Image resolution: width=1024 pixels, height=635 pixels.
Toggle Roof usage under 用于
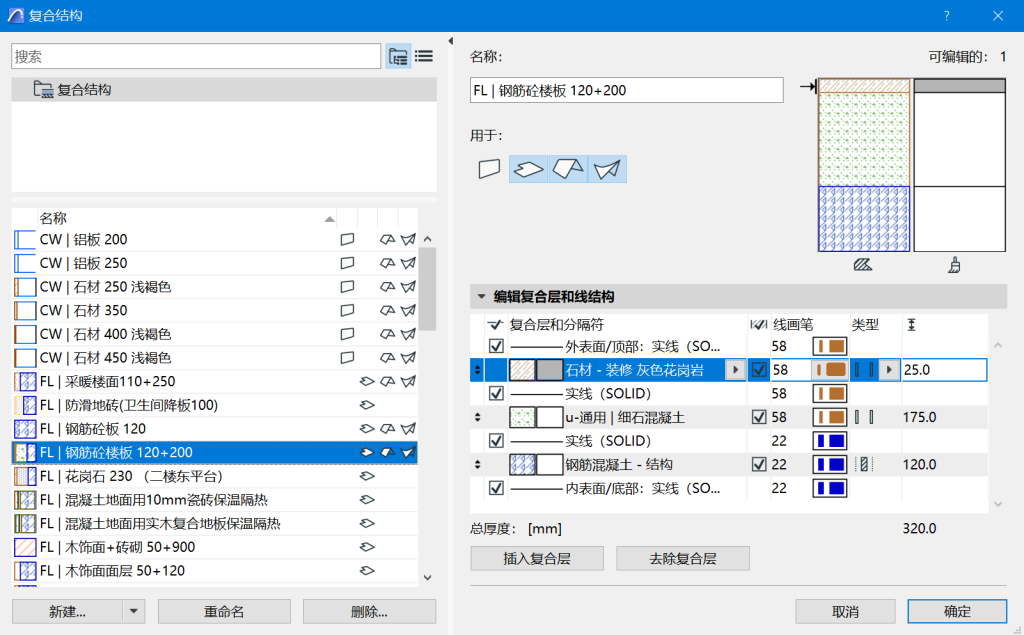pos(568,169)
